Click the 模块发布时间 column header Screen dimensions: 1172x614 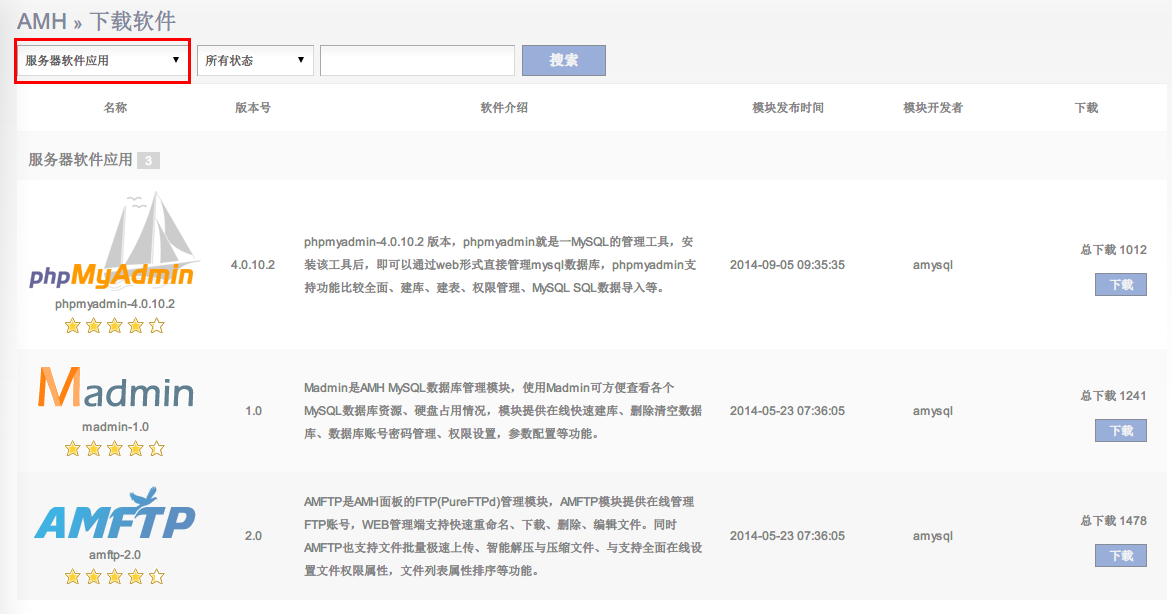[x=788, y=108]
